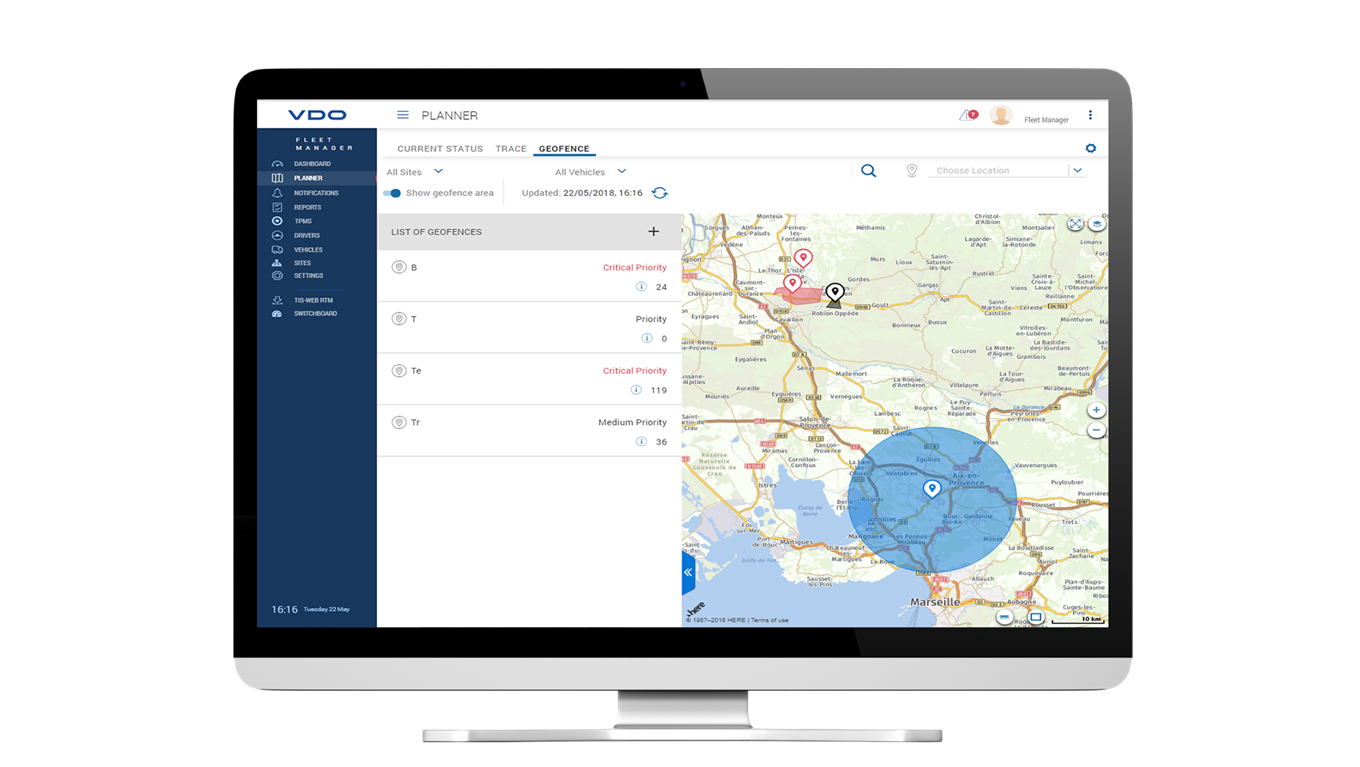
Task: Refresh the geofence data with the sync icon
Action: click(660, 193)
